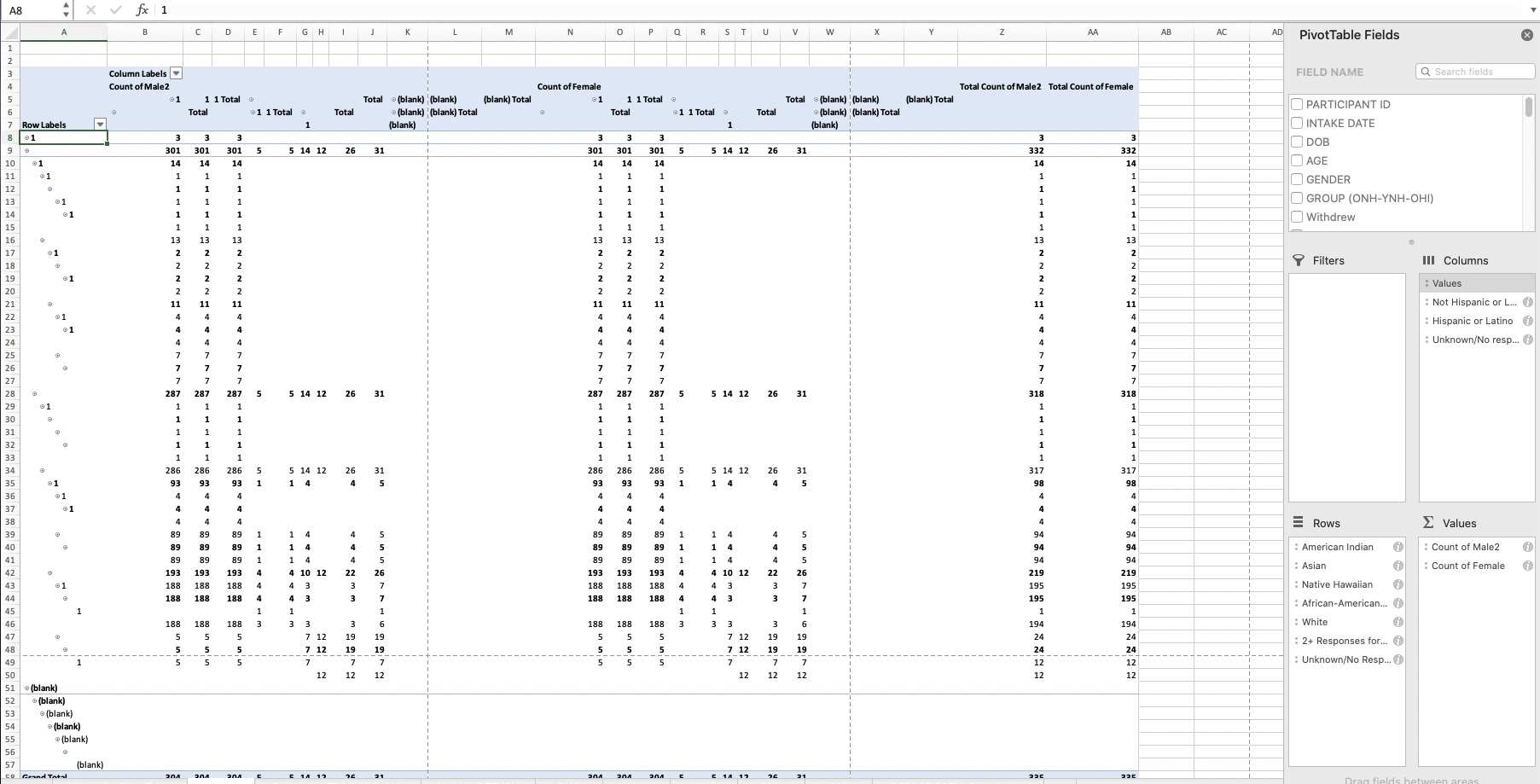Open info for Asian row field
Viewport: 1540px width, 784px height.
pyautogui.click(x=1398, y=566)
